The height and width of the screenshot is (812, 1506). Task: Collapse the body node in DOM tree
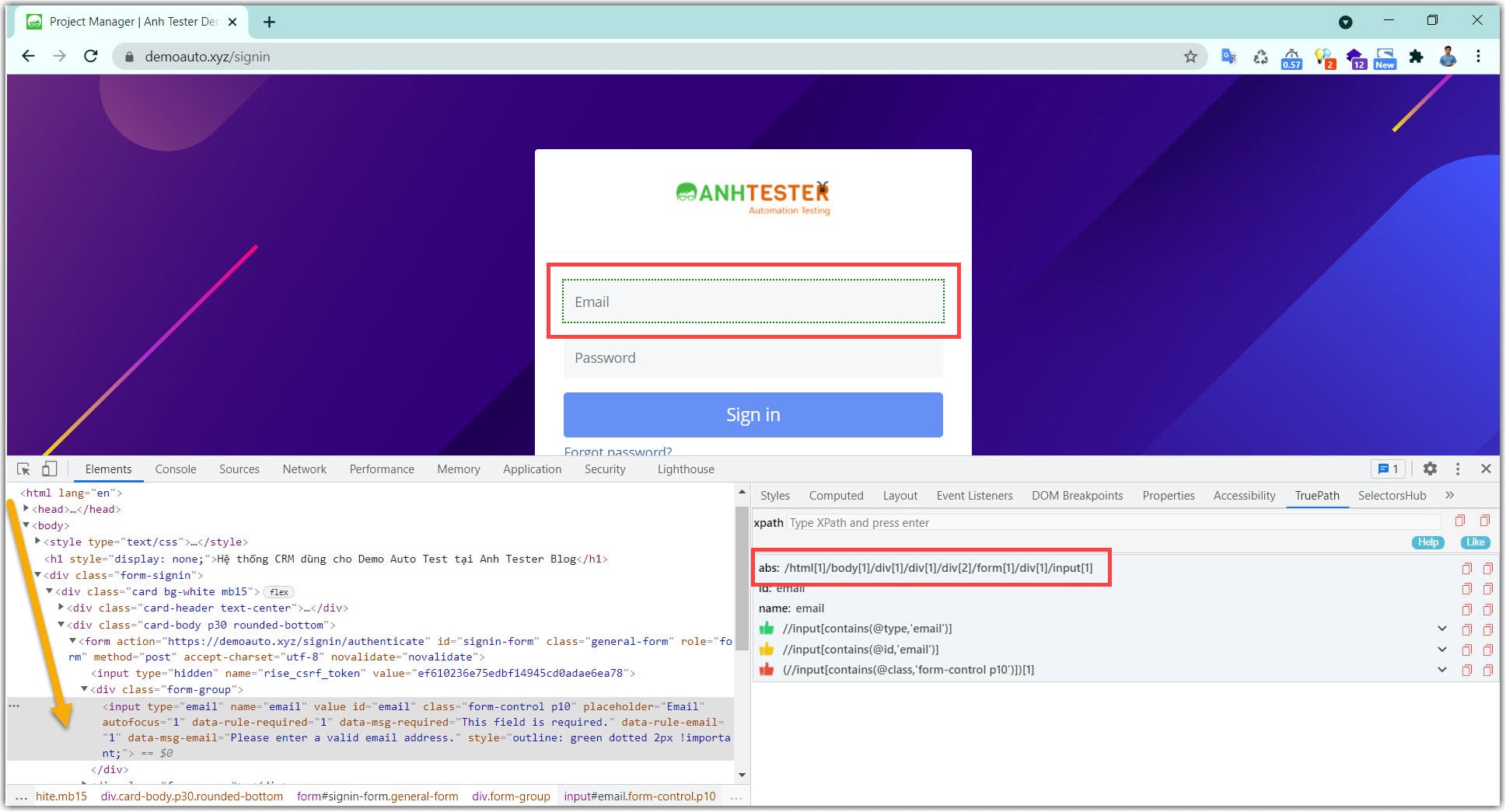pos(26,525)
